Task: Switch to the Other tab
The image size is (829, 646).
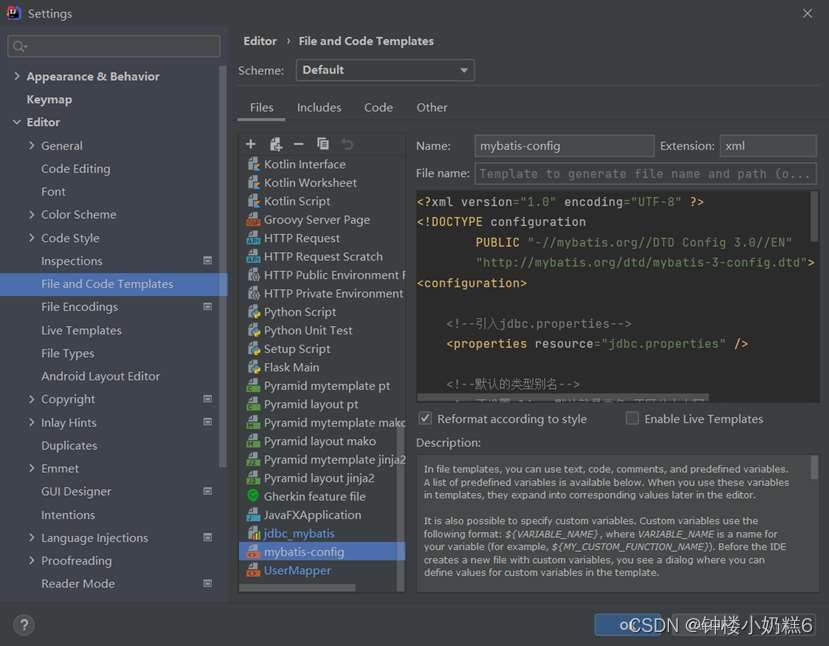Action: (x=431, y=108)
